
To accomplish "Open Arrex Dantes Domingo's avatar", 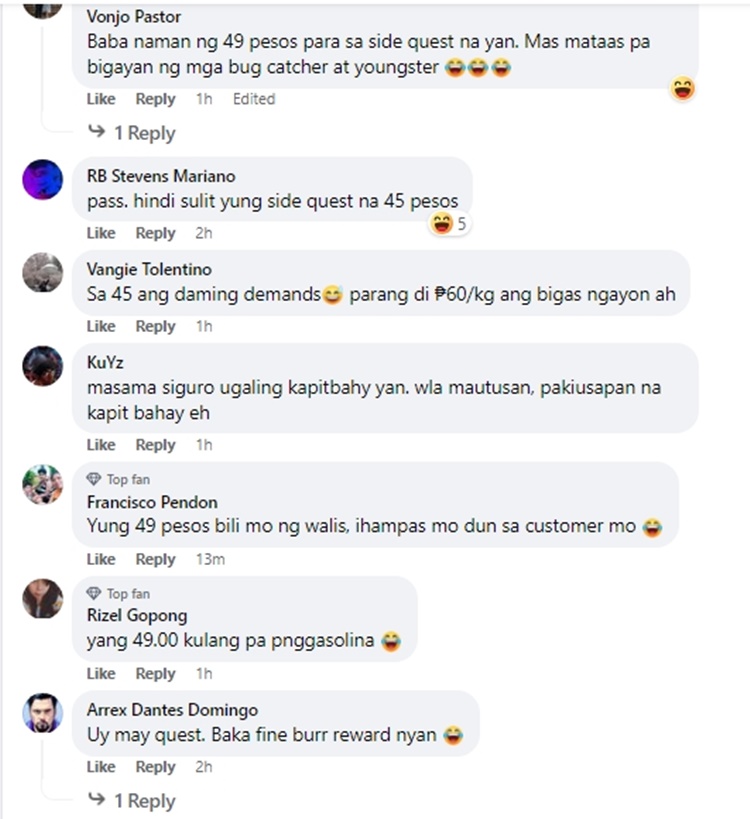I will 43,713.
